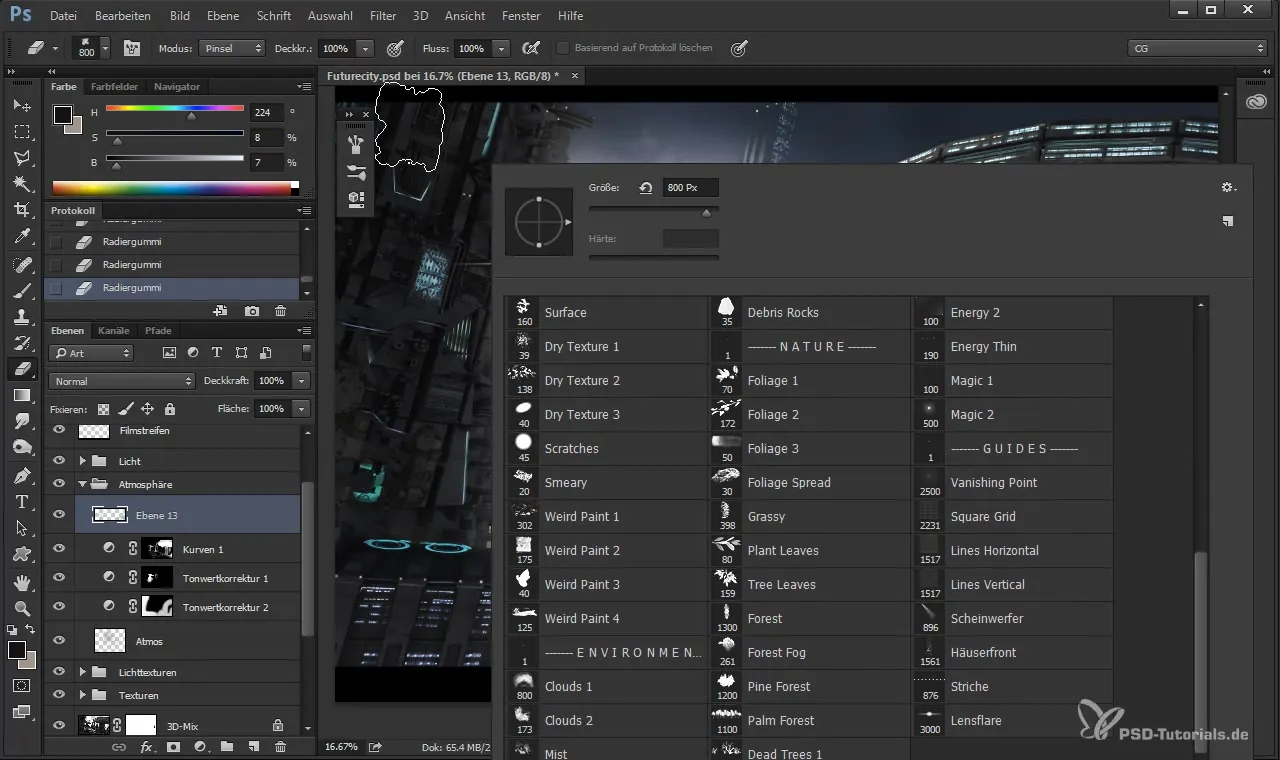The width and height of the screenshot is (1280, 760).
Task: Select the Healing Brush tool
Action: click(22, 265)
